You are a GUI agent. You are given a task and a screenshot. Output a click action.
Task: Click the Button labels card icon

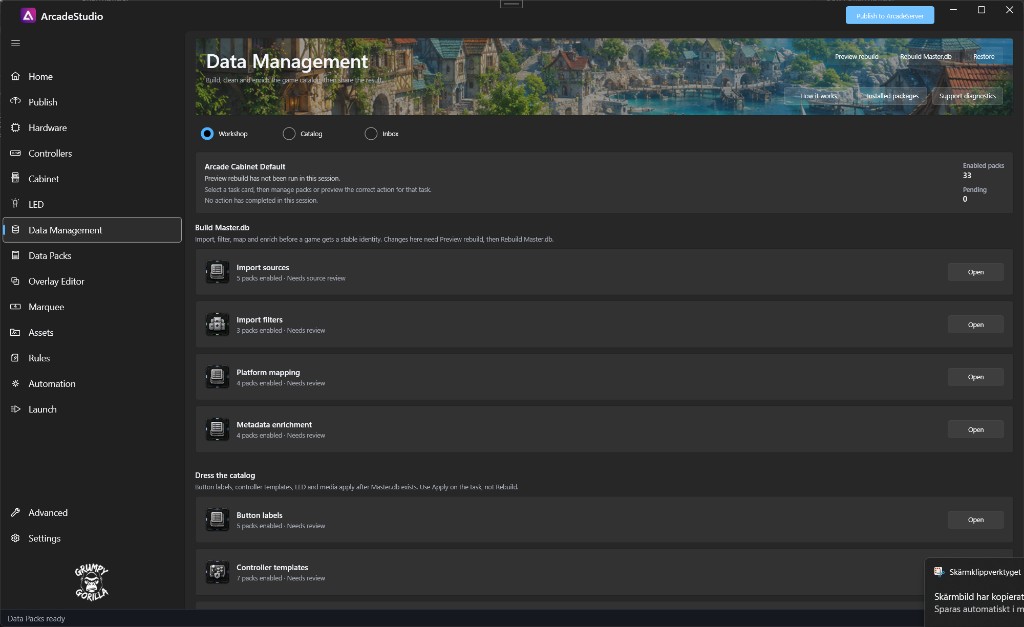pyautogui.click(x=217, y=519)
